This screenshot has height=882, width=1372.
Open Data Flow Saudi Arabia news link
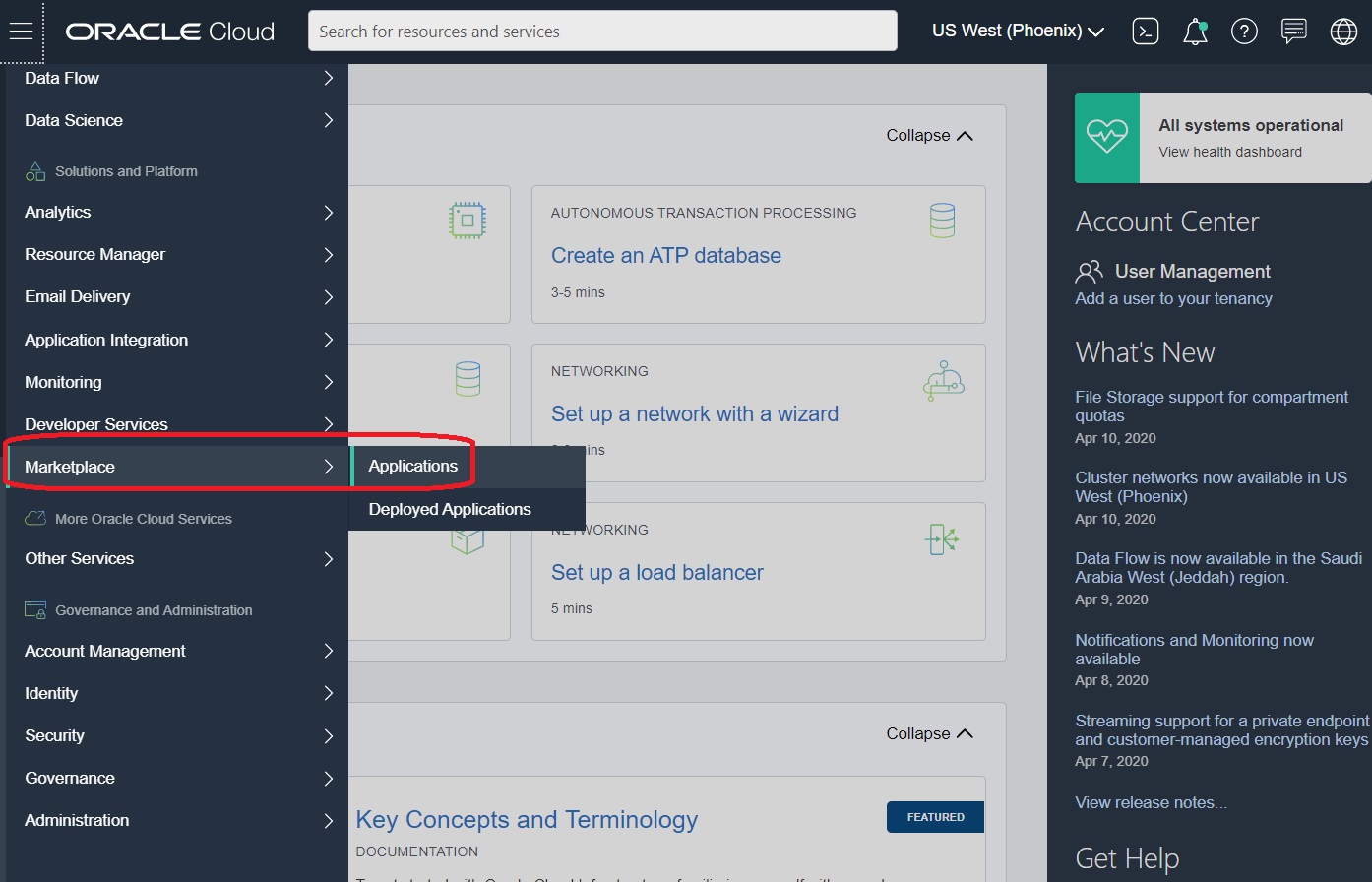(x=1218, y=567)
